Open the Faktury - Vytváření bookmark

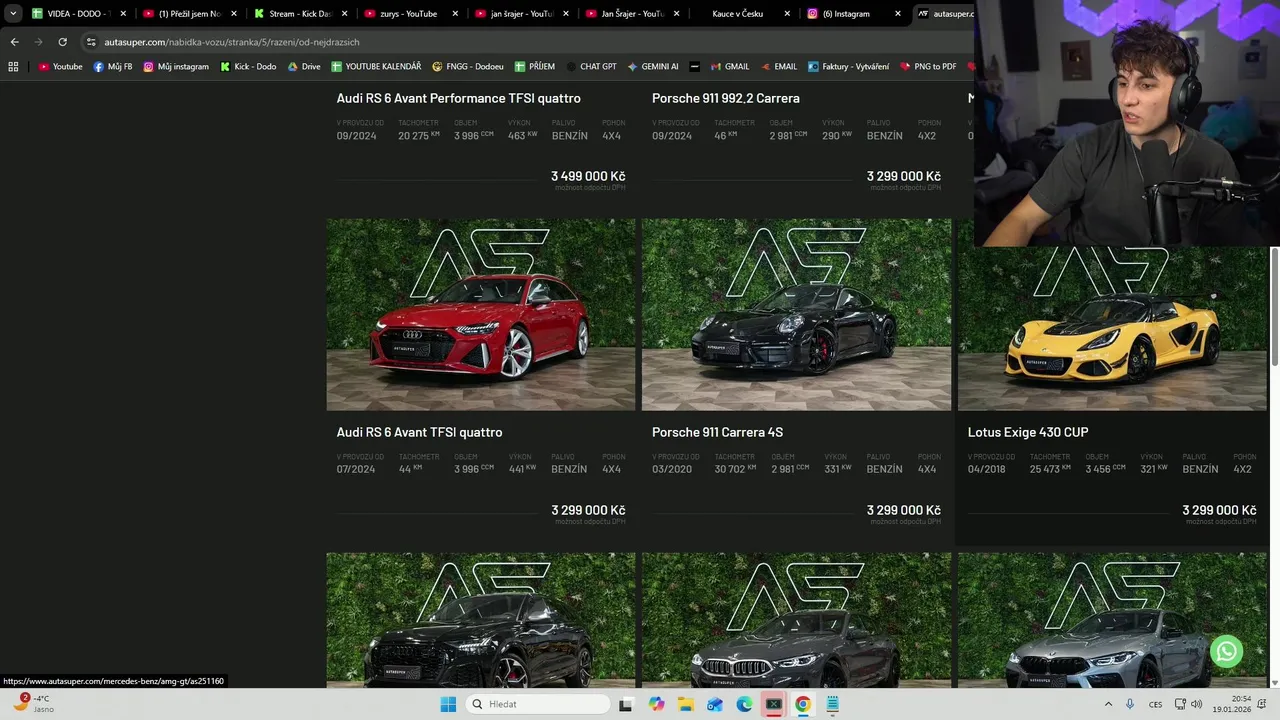point(848,67)
